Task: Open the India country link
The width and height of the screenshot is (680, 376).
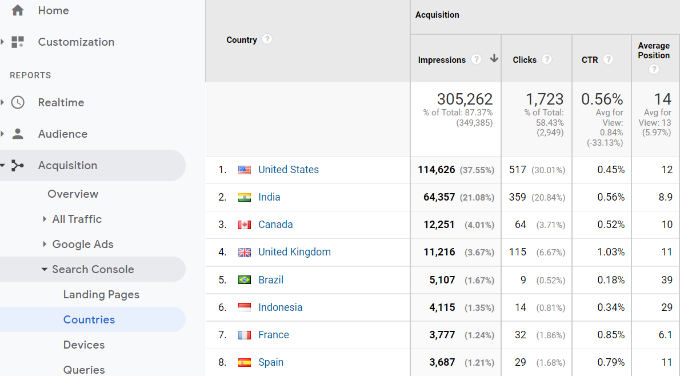Action: click(x=269, y=197)
